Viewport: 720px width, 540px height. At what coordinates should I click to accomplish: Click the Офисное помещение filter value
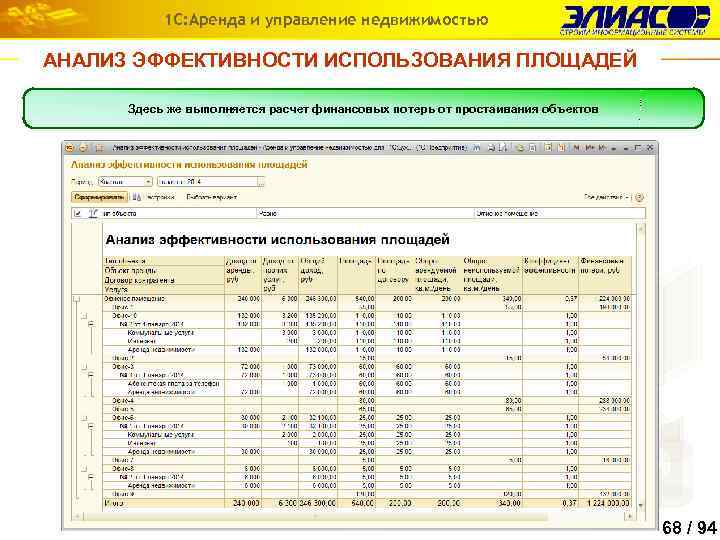pos(559,214)
